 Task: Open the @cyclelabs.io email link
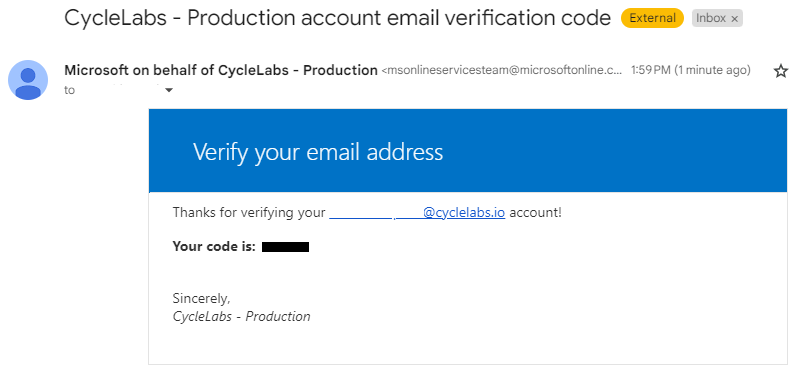(417, 212)
